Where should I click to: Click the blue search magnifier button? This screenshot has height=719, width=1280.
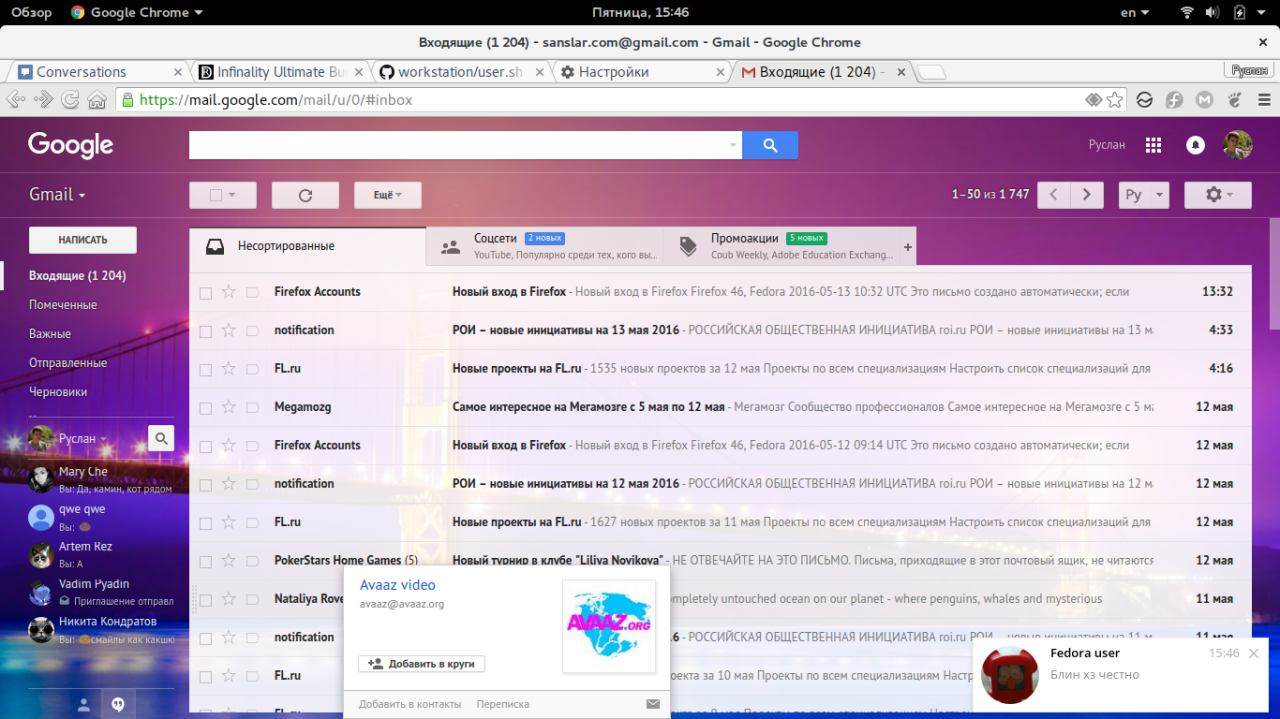click(x=770, y=145)
